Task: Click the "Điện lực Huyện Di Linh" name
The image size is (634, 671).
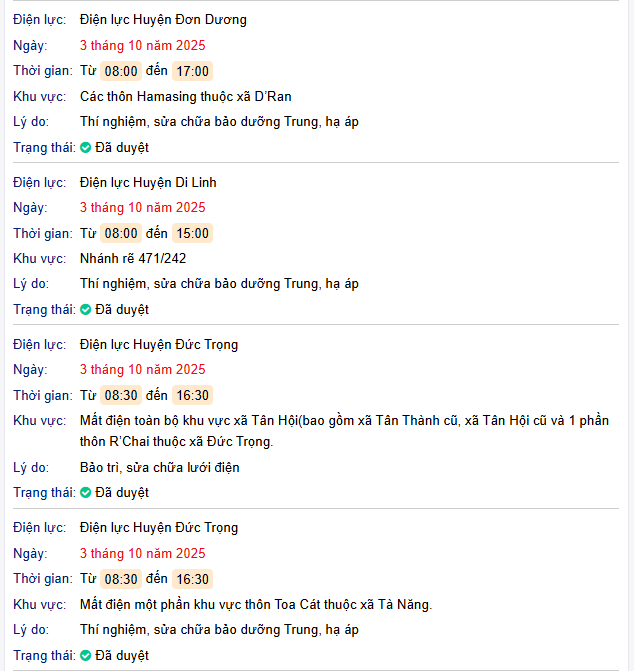Action: [148, 182]
